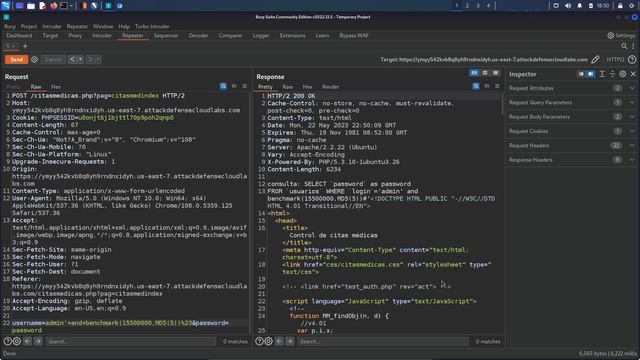Open the history dropdown beside the back arrow
640x360 pixels.
(80, 60)
